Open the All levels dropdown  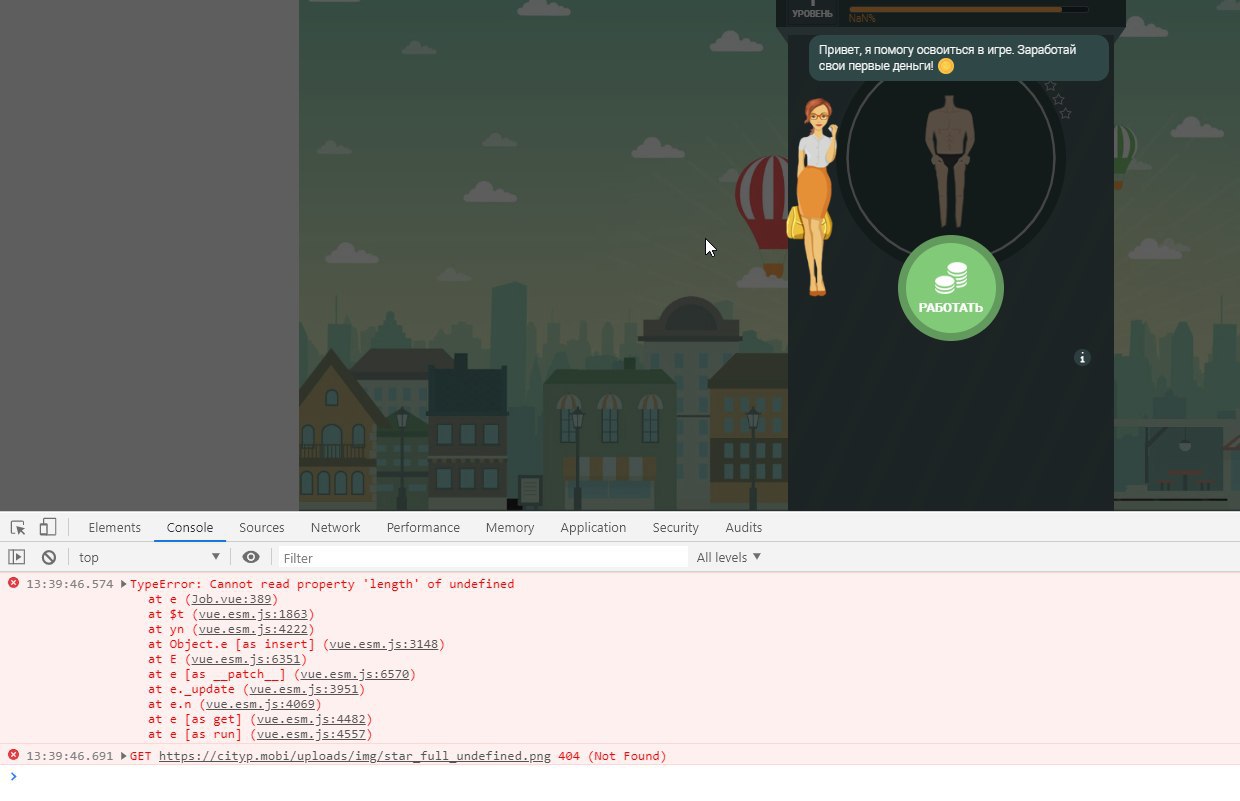[729, 557]
